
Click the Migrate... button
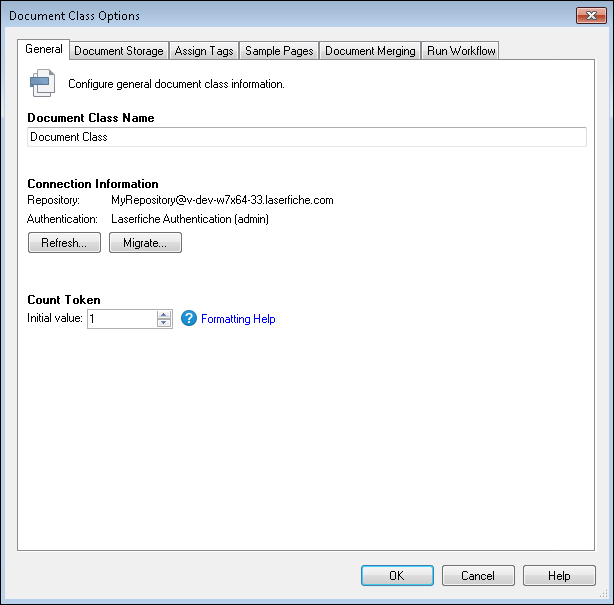point(145,243)
